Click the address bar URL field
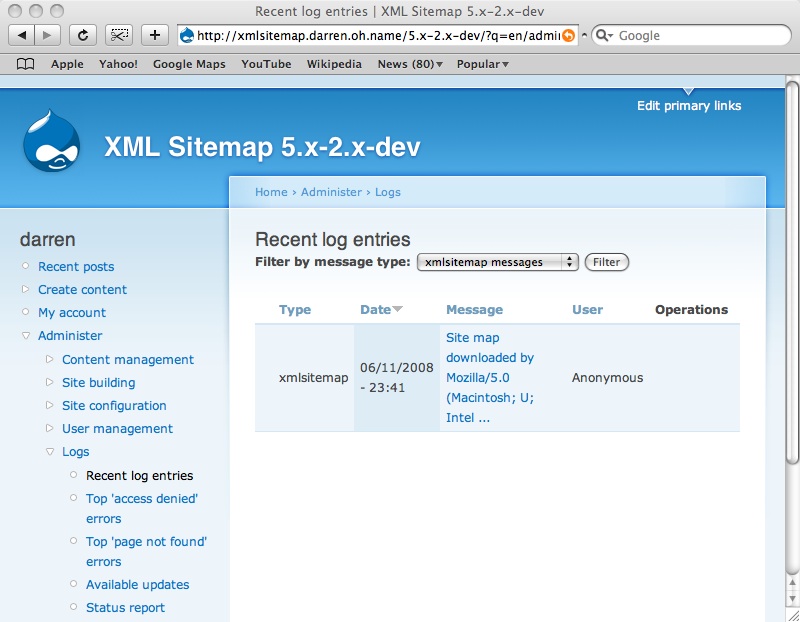 pos(378,35)
